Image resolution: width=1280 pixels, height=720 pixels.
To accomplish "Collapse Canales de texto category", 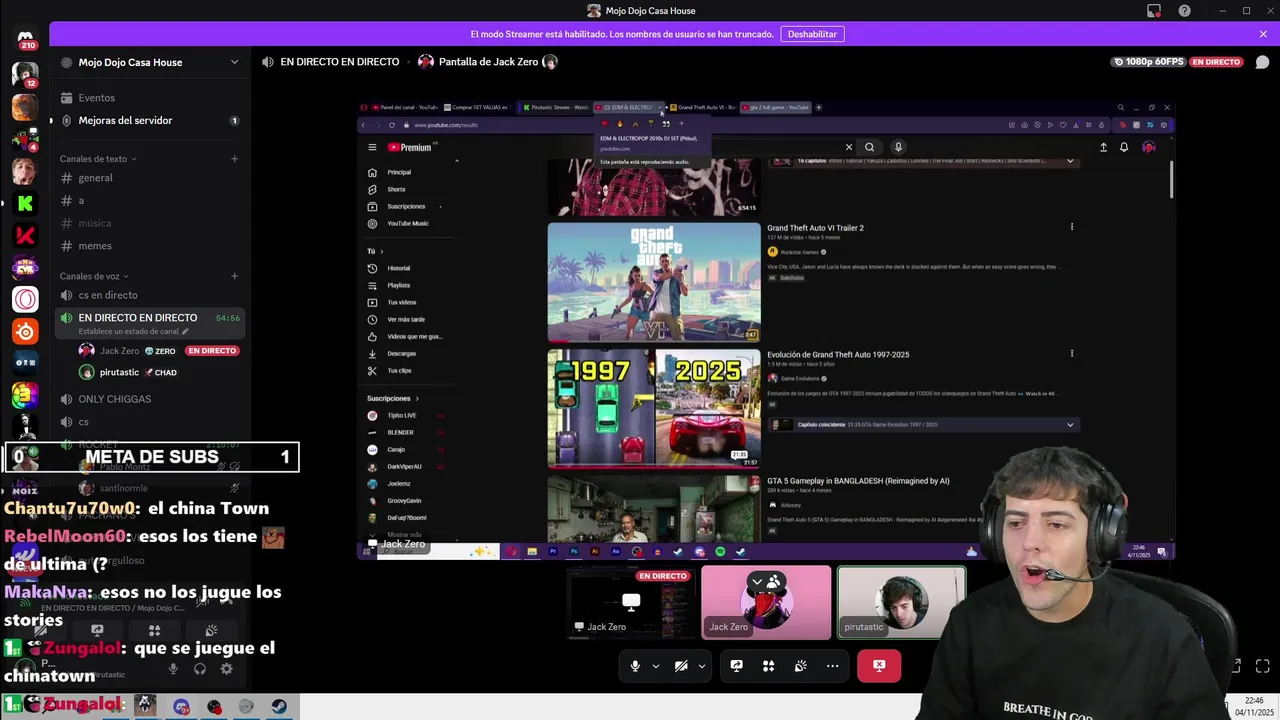I will [98, 159].
